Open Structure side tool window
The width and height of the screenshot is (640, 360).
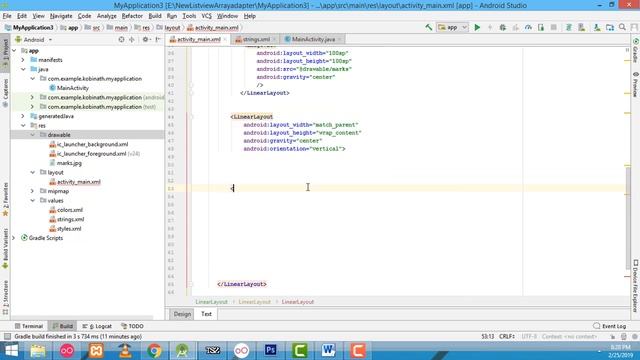pos(5,298)
